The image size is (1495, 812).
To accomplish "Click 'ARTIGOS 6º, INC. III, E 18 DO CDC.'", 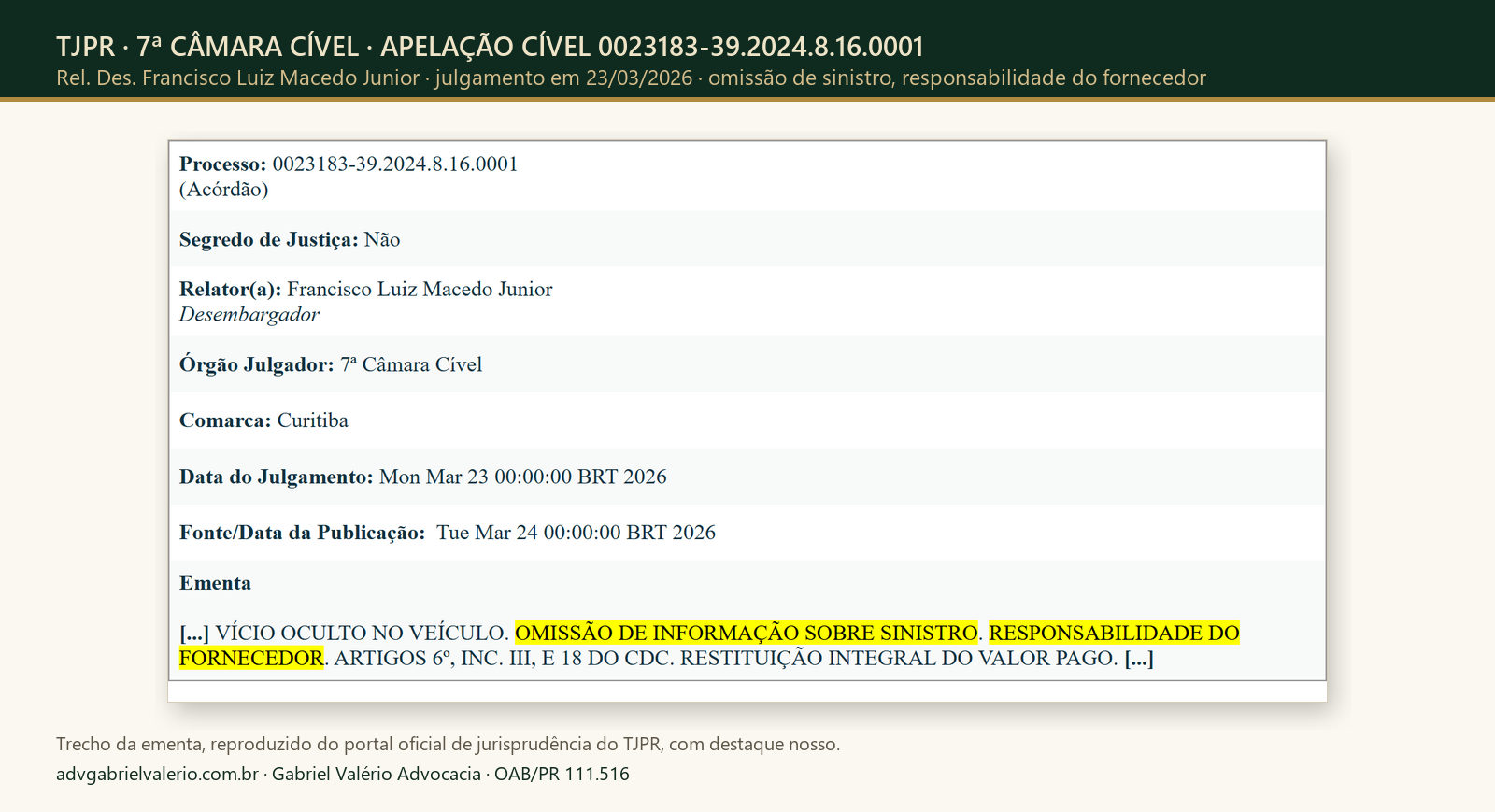I will click(x=505, y=659).
